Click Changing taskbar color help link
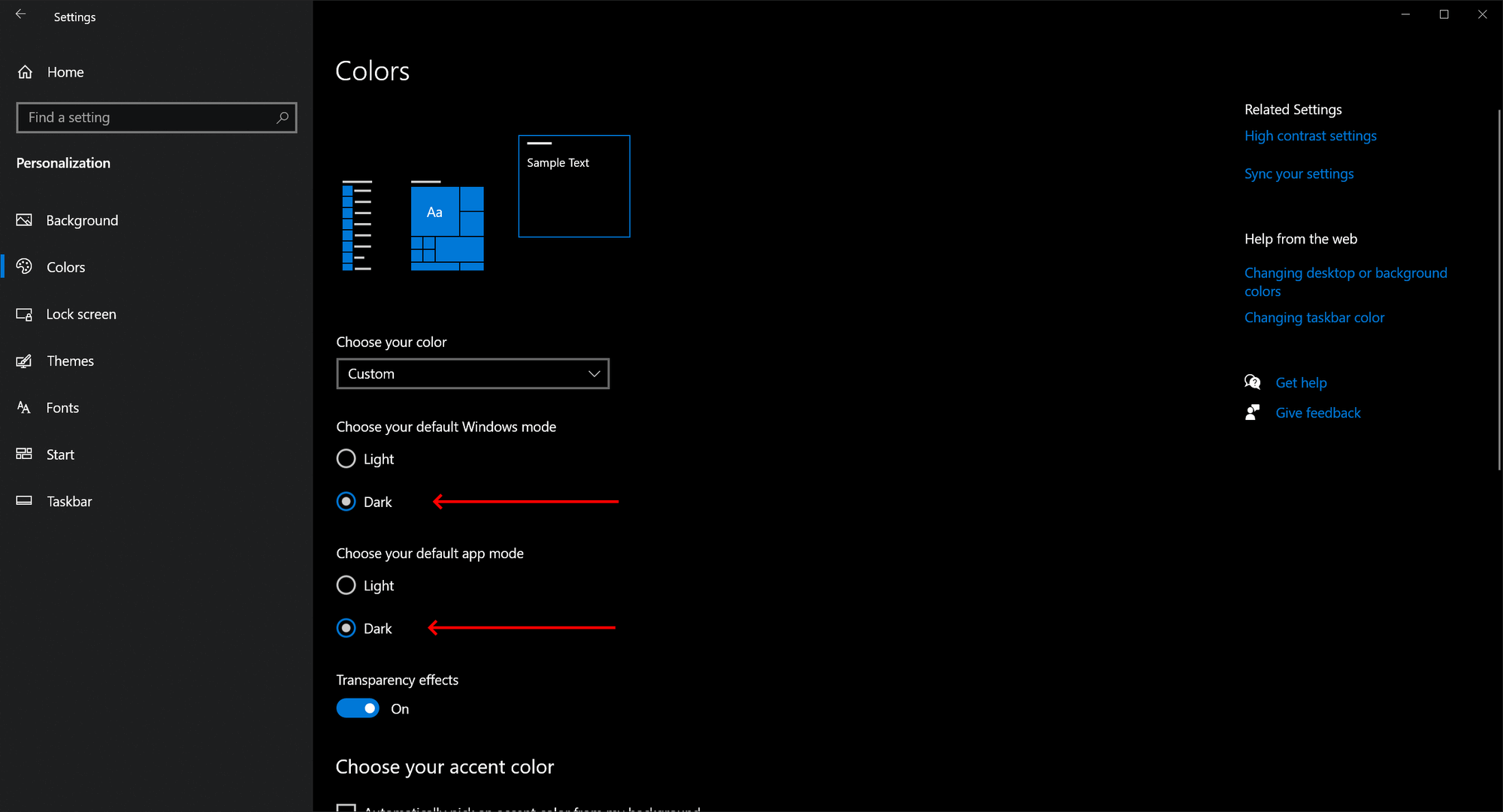1503x812 pixels. [1315, 318]
